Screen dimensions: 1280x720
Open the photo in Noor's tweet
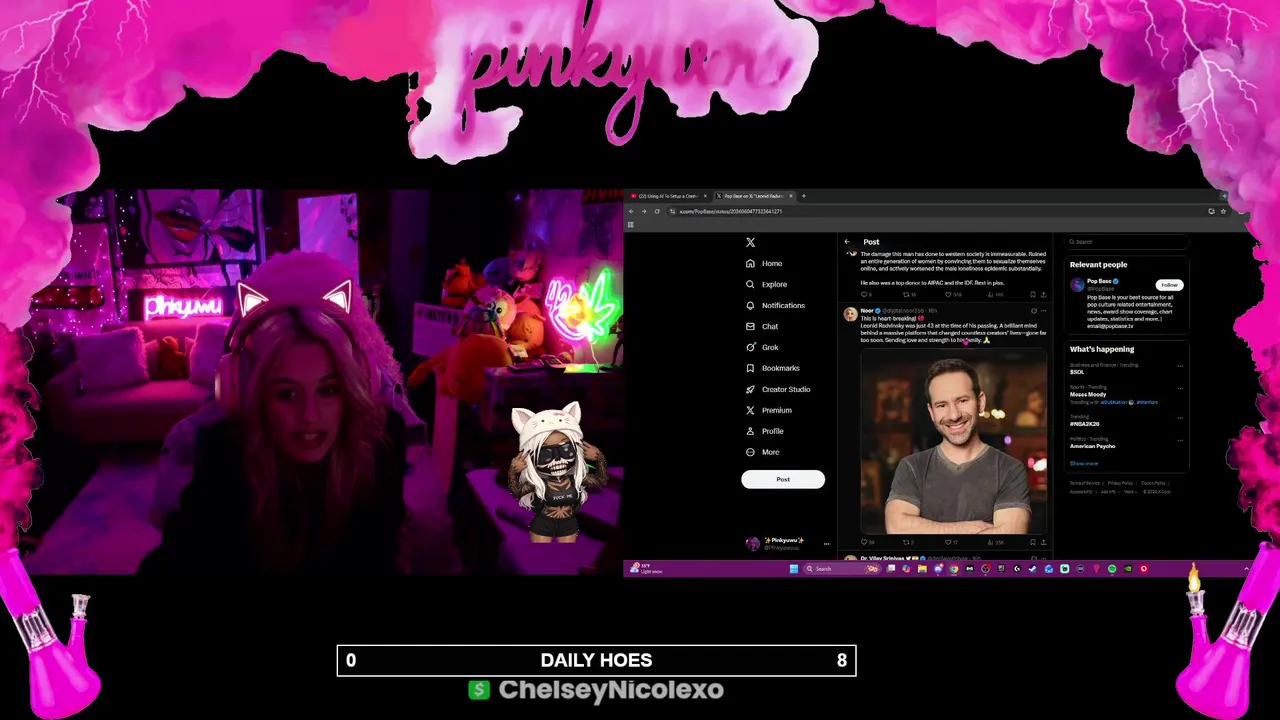(954, 440)
